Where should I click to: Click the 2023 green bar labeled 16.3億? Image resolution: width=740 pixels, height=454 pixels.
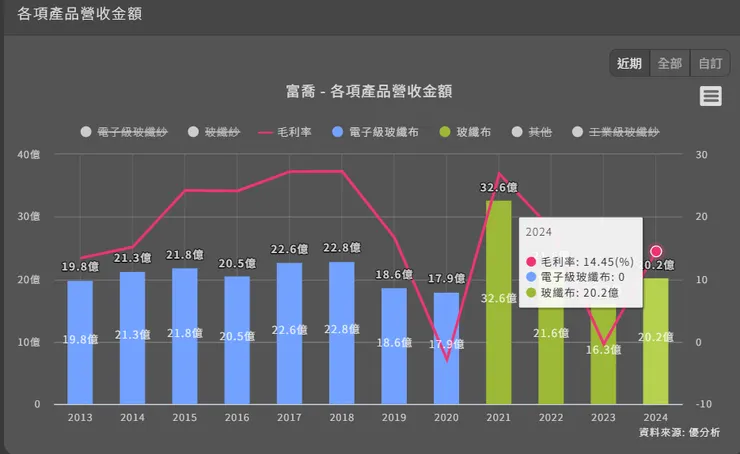point(603,356)
